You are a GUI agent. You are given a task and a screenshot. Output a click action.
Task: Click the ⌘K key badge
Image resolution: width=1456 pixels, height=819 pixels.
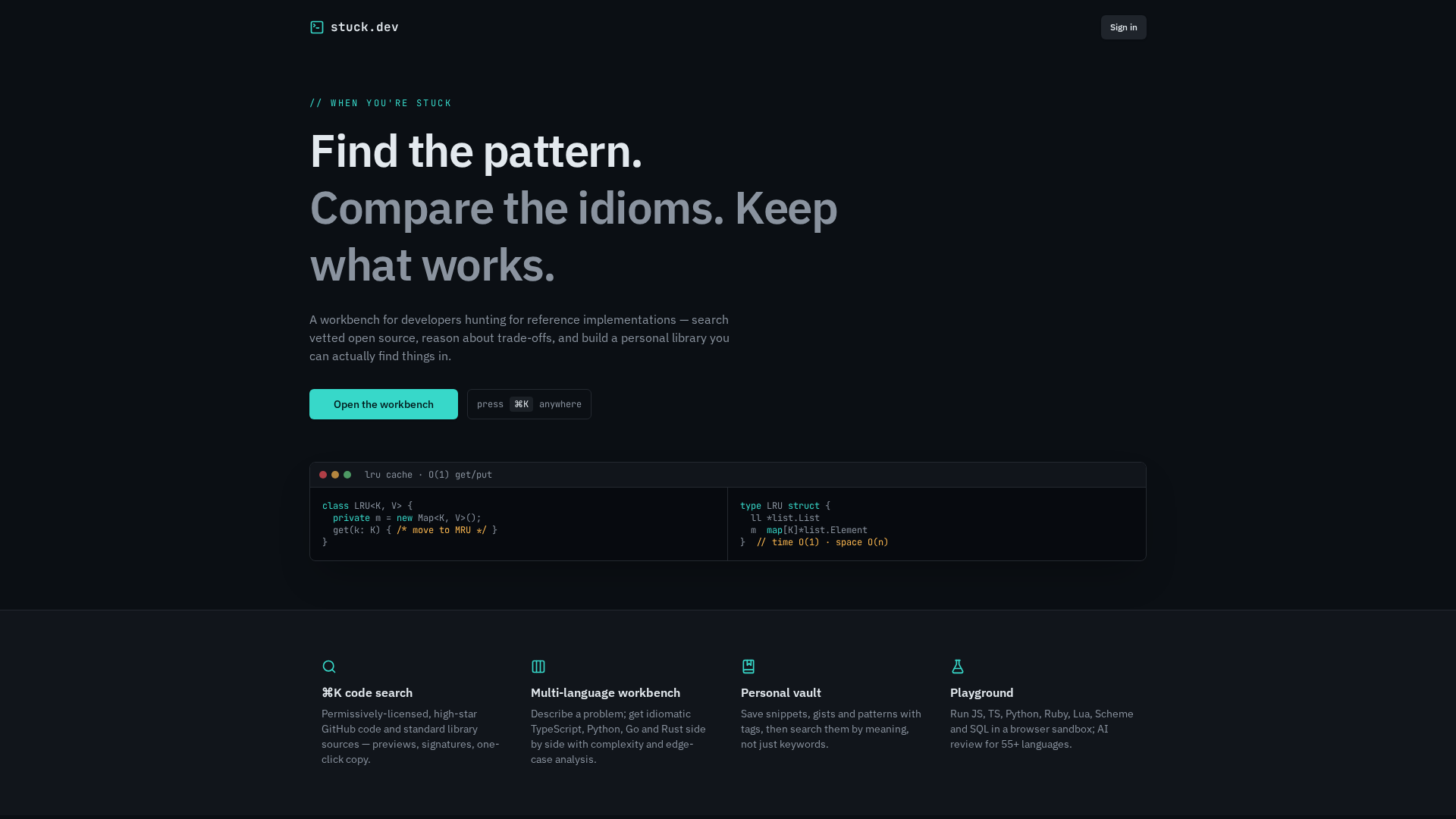[x=521, y=404]
